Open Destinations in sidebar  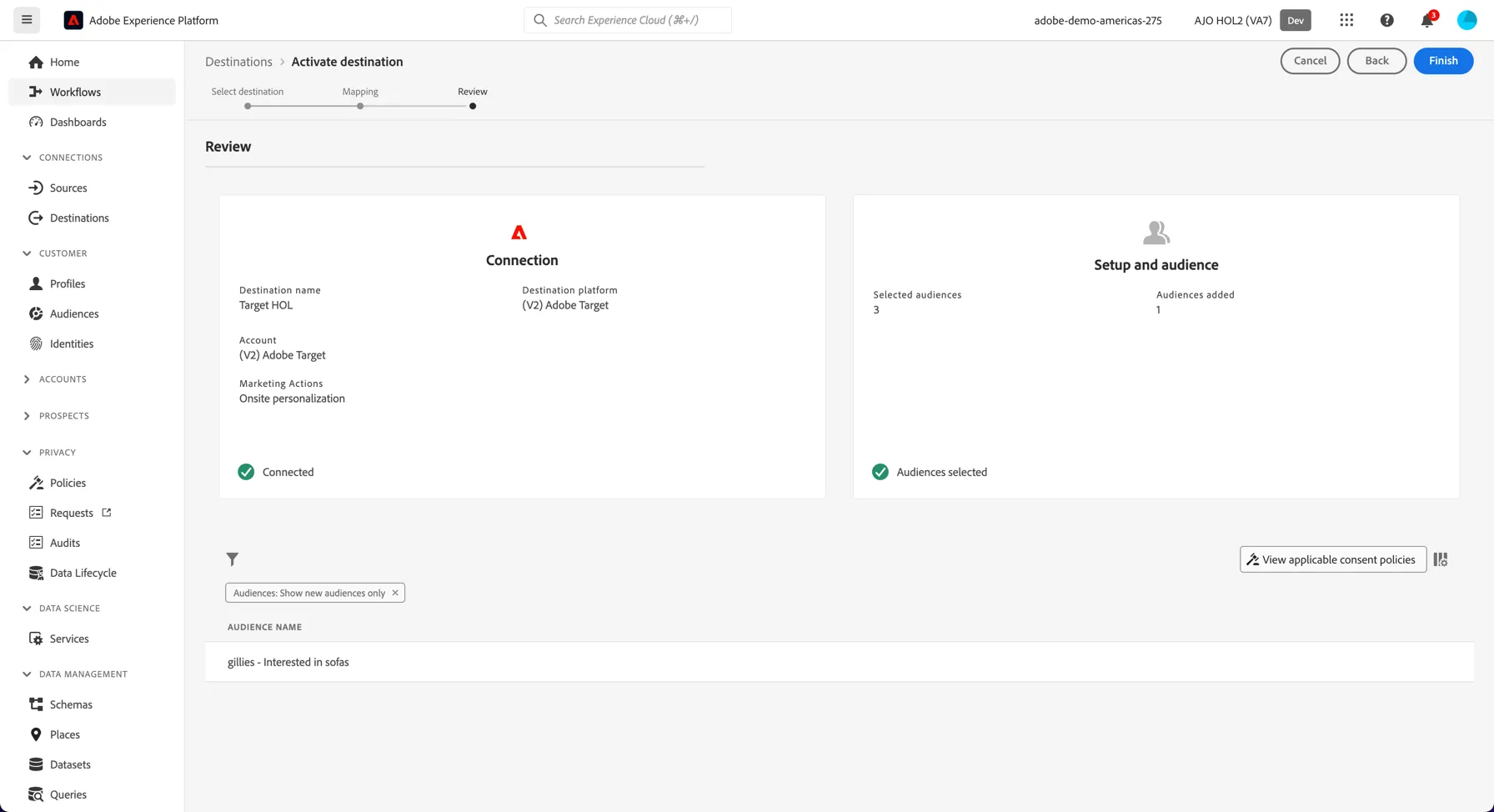(92, 218)
